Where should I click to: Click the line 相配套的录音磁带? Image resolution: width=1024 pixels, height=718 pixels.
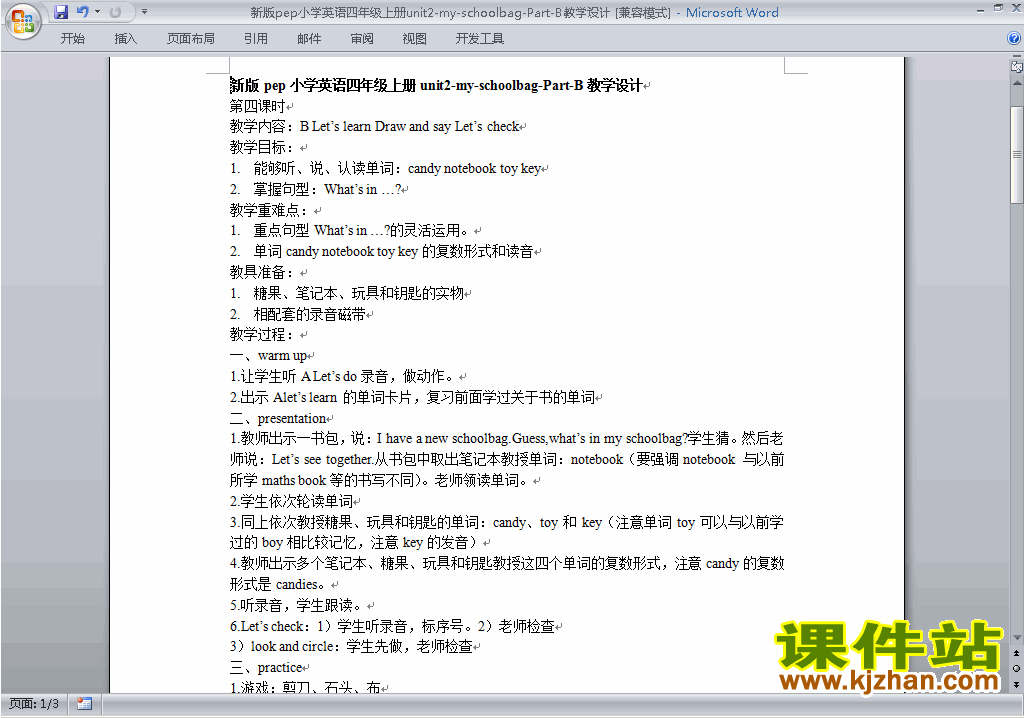(x=310, y=314)
